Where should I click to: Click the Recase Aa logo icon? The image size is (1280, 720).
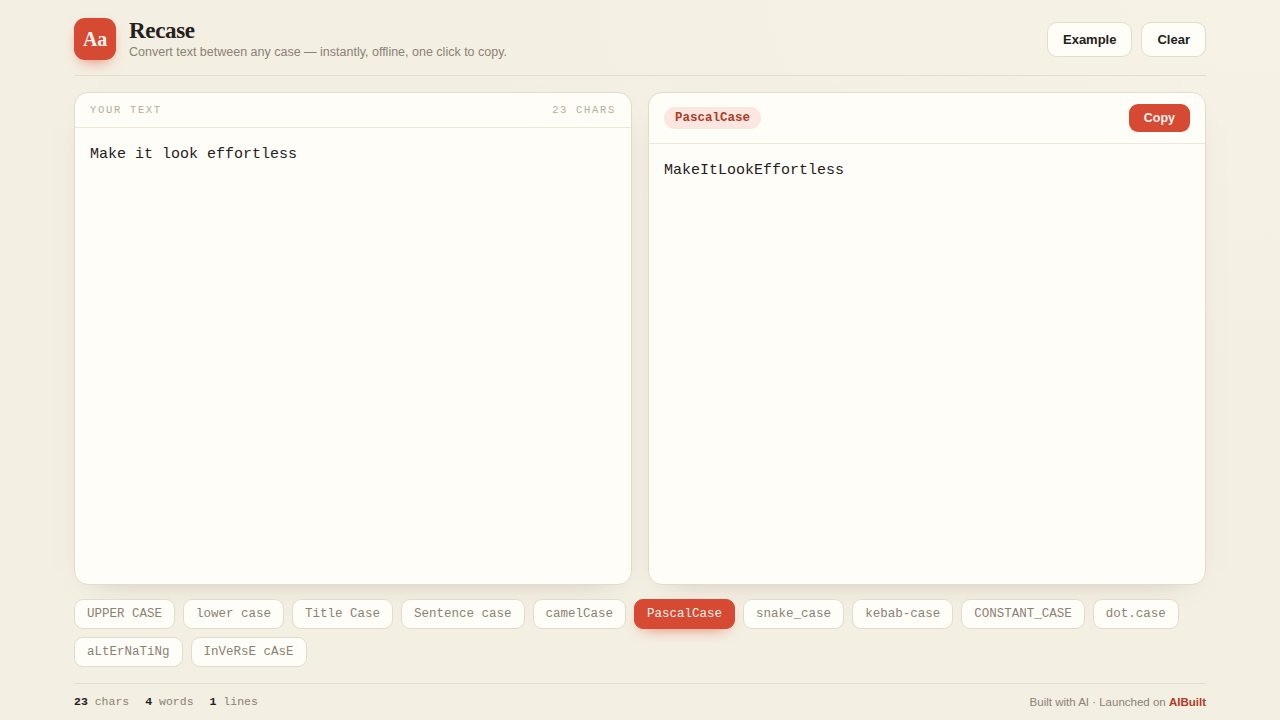(95, 39)
